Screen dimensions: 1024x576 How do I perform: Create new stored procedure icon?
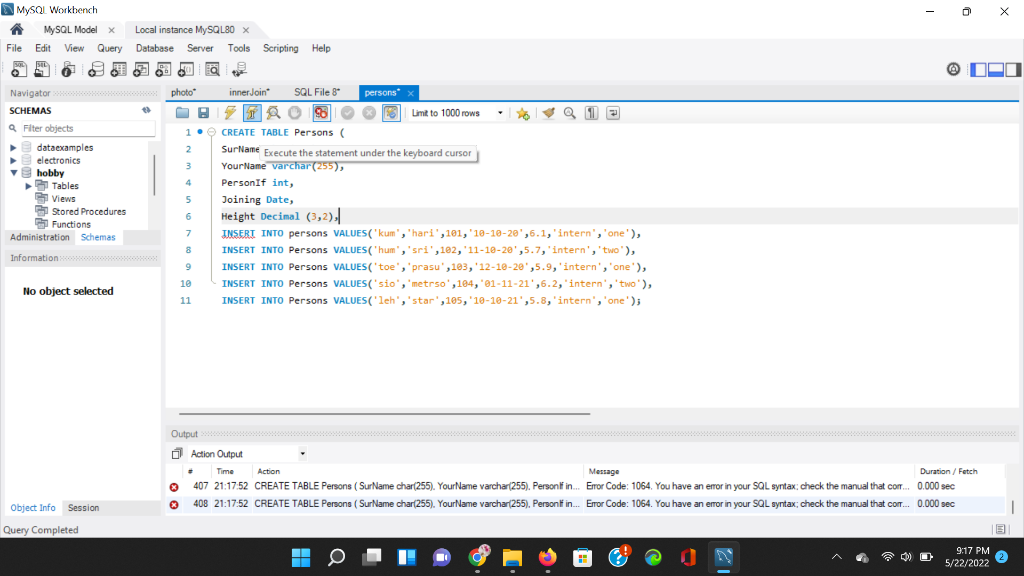[163, 69]
